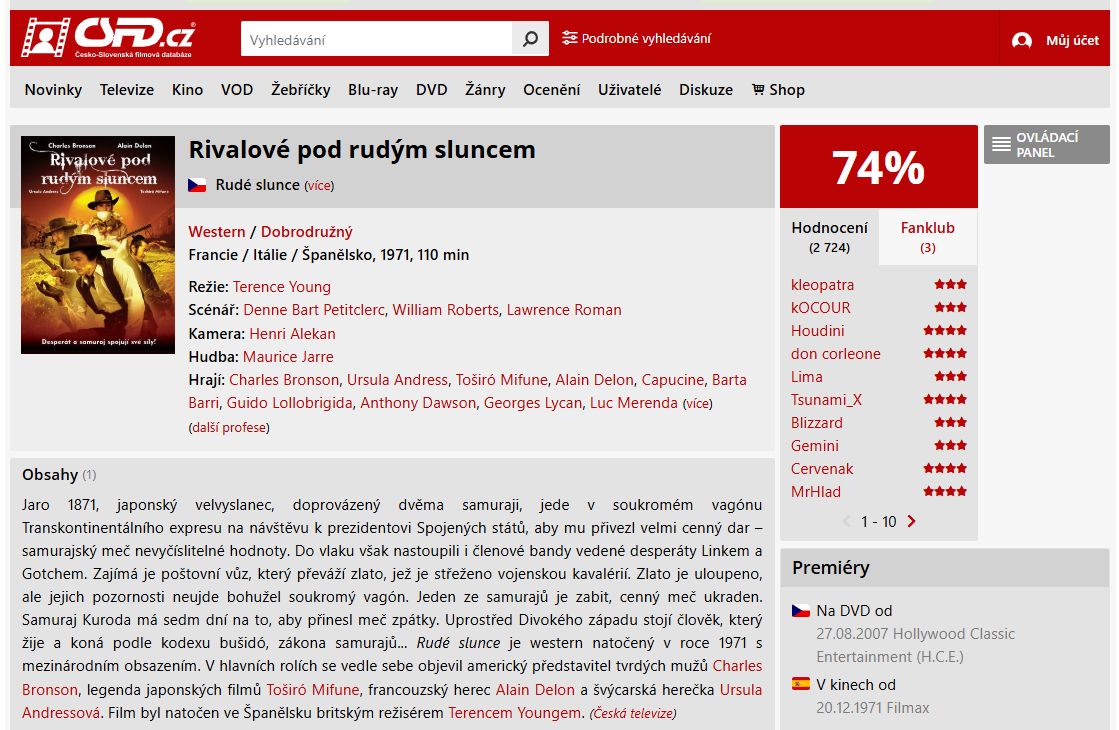Open the Shop cart link

pos(778,90)
